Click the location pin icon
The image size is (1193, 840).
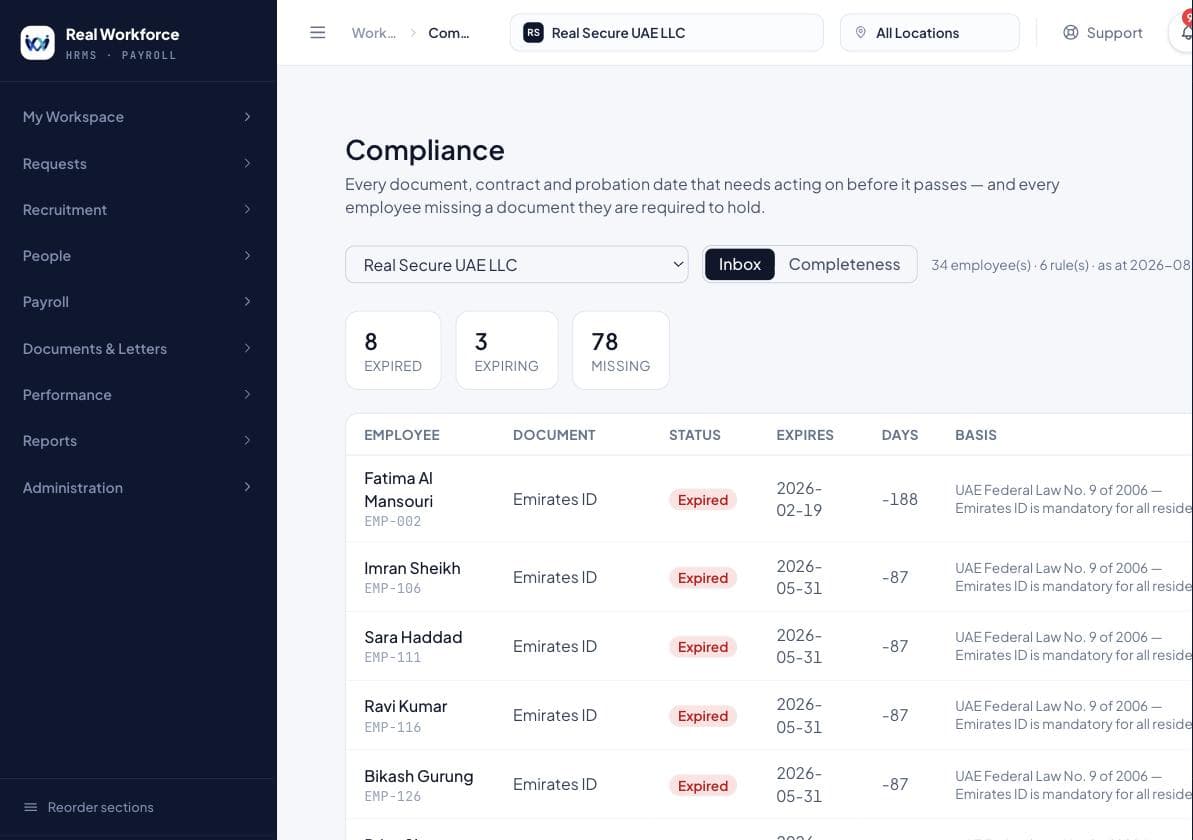[861, 33]
